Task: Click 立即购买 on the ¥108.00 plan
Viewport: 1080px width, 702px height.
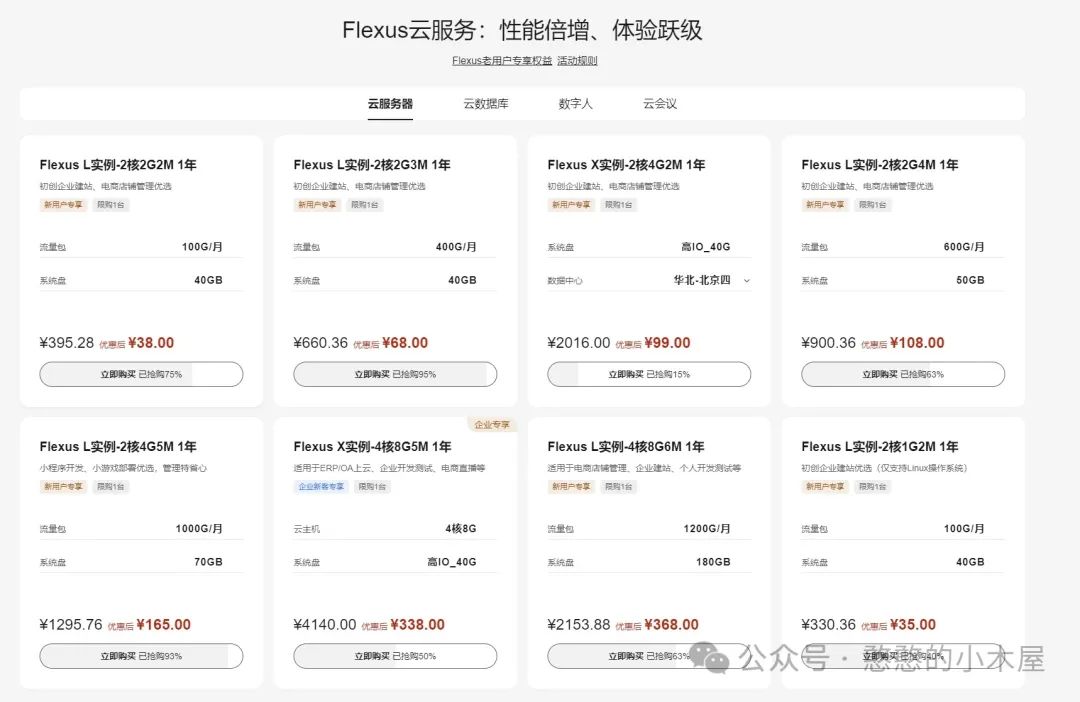Action: pos(903,374)
